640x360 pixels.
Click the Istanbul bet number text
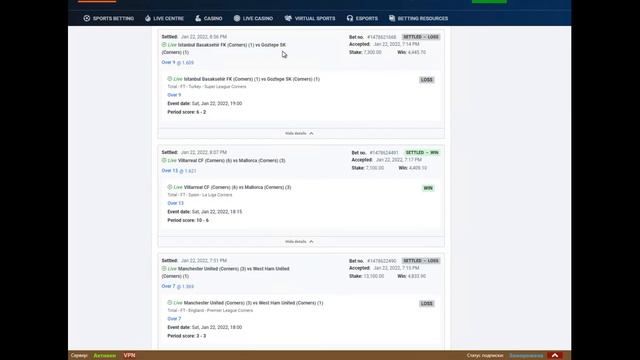point(382,37)
